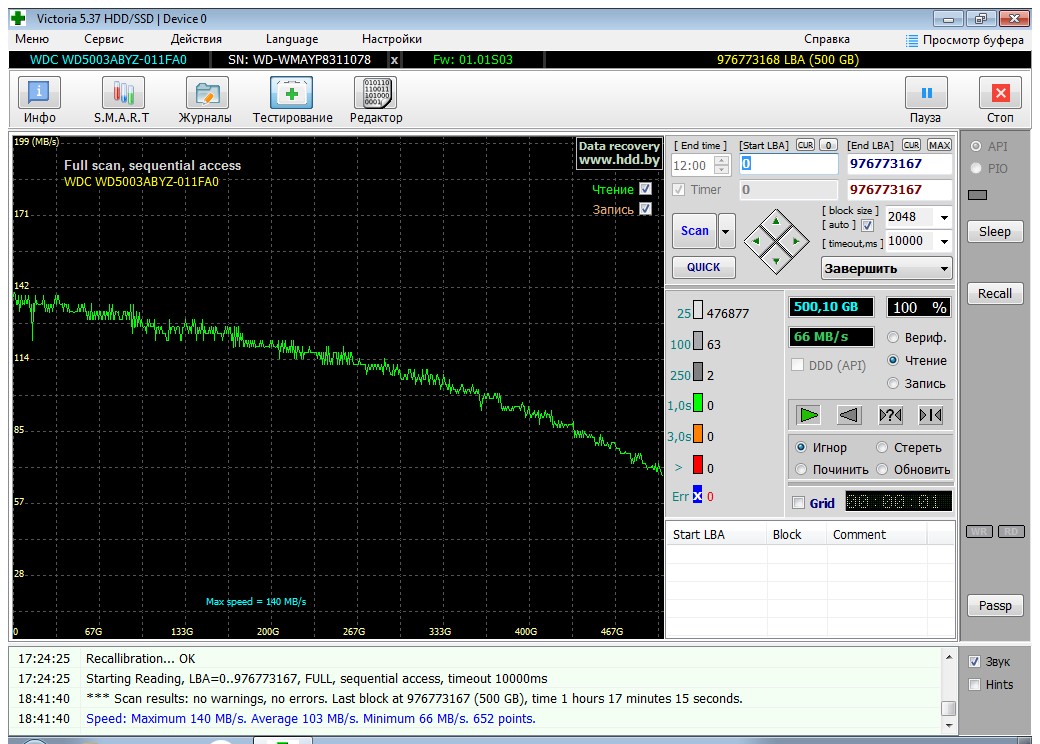Open the Действия menu
The image size is (1040, 744).
(196, 39)
